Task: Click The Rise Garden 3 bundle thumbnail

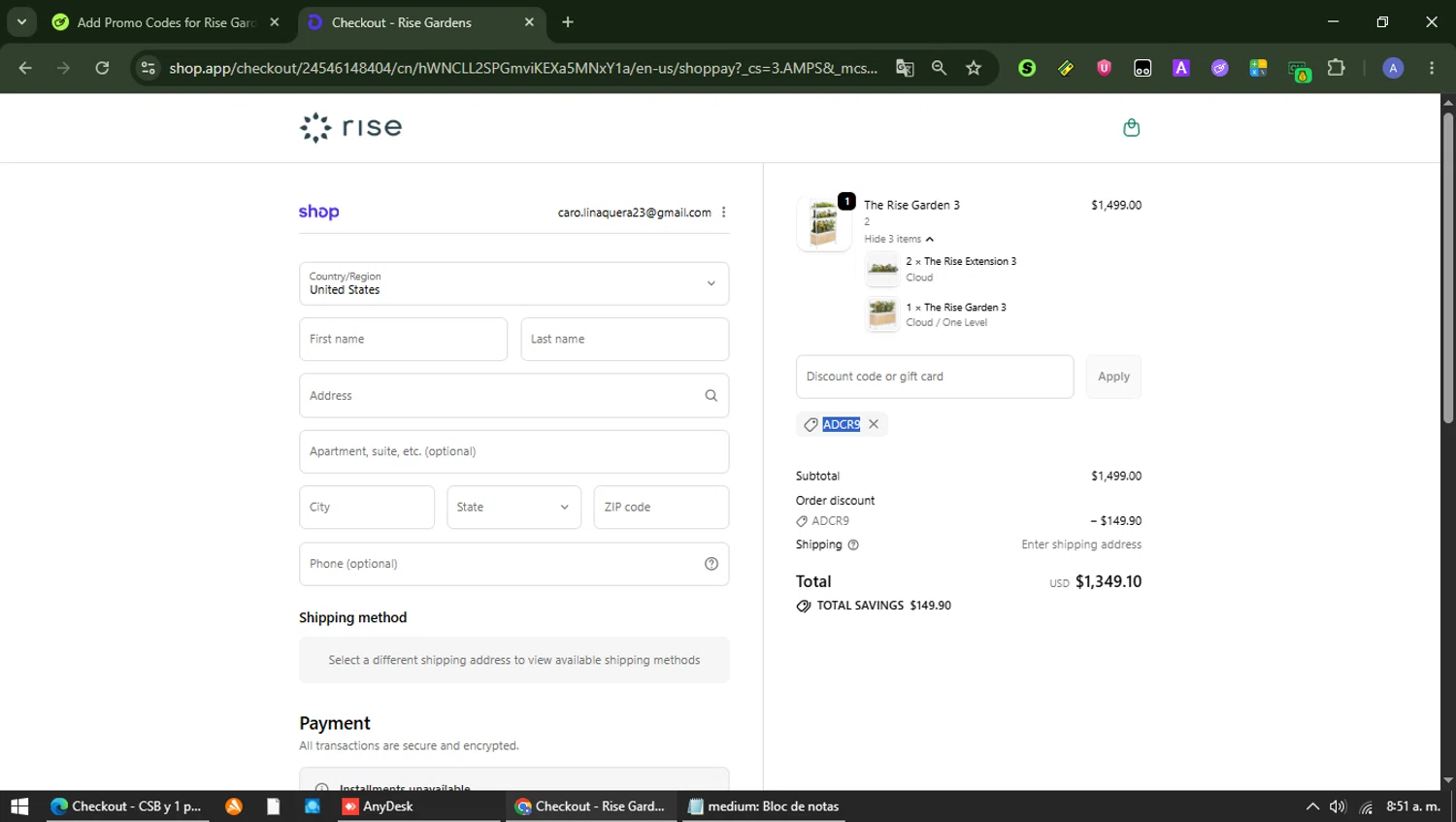Action: 823,223
